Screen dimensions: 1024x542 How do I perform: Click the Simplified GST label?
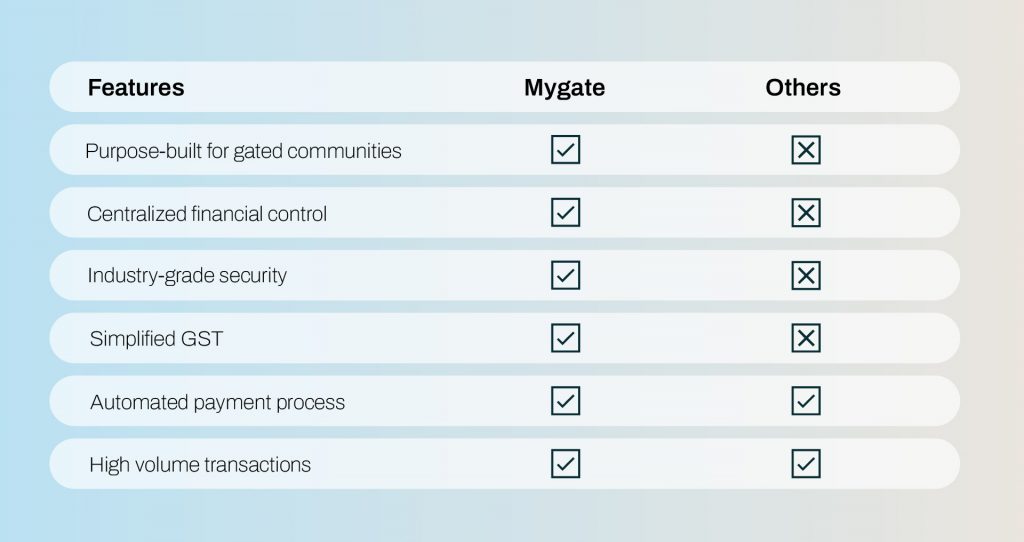tap(156, 338)
